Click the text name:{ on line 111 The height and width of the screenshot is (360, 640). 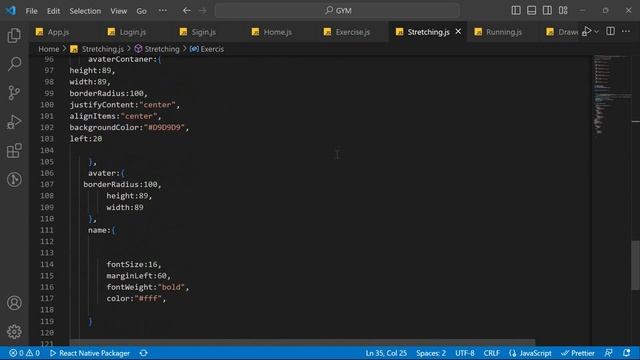tap(102, 230)
